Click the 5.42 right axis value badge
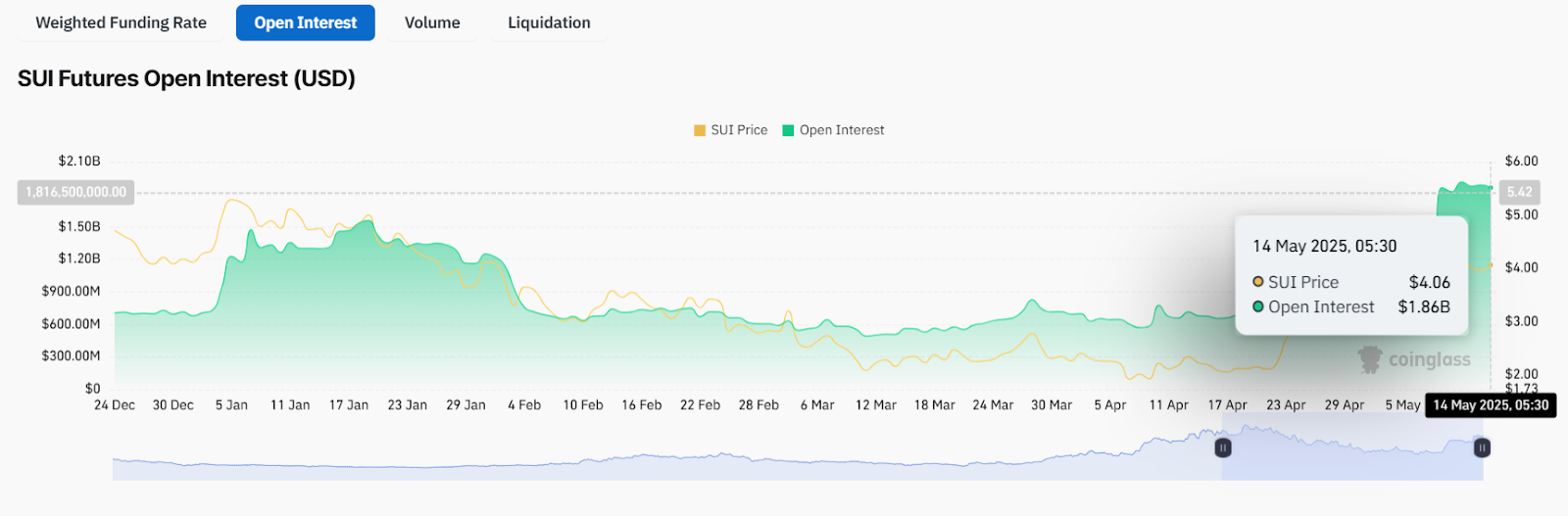Screen dimensions: 1568x516 (1519, 192)
